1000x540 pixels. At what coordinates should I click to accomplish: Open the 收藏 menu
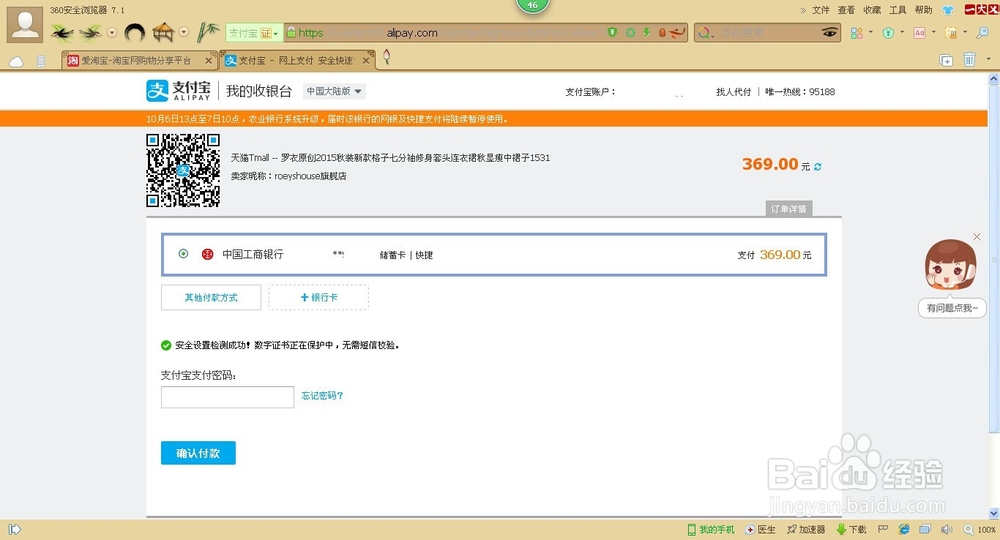(x=872, y=10)
